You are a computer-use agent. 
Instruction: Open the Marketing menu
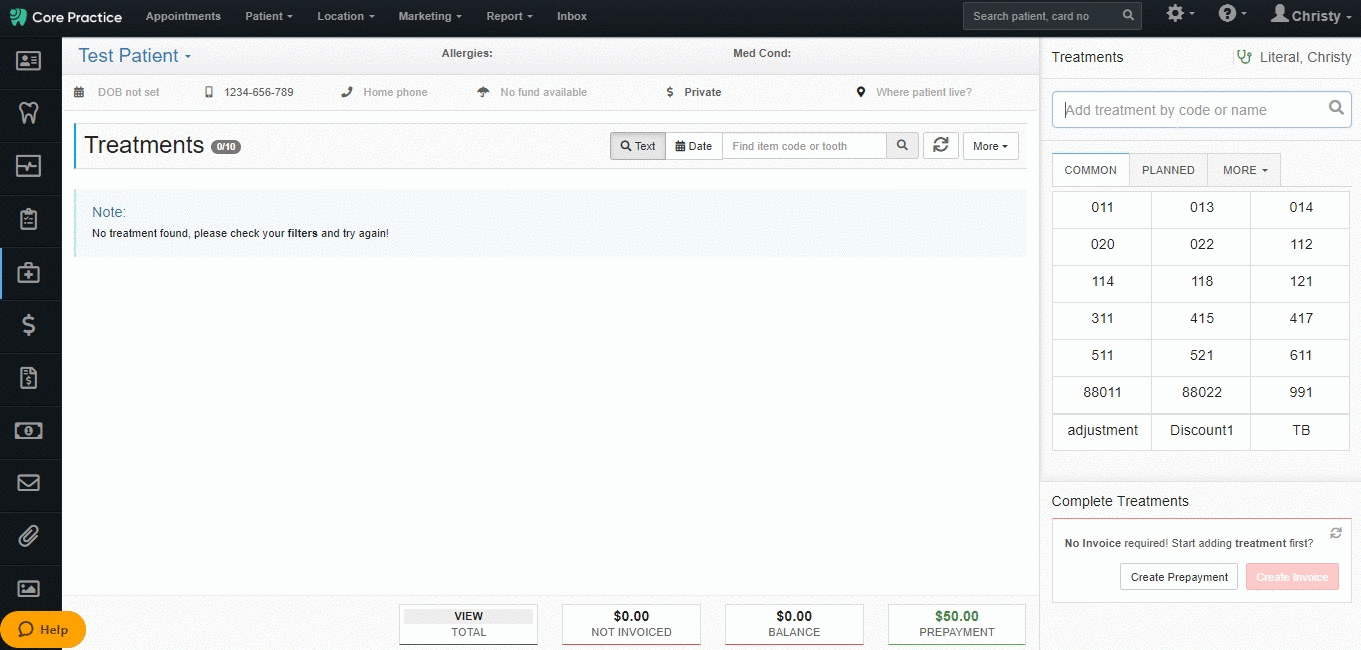tap(430, 16)
